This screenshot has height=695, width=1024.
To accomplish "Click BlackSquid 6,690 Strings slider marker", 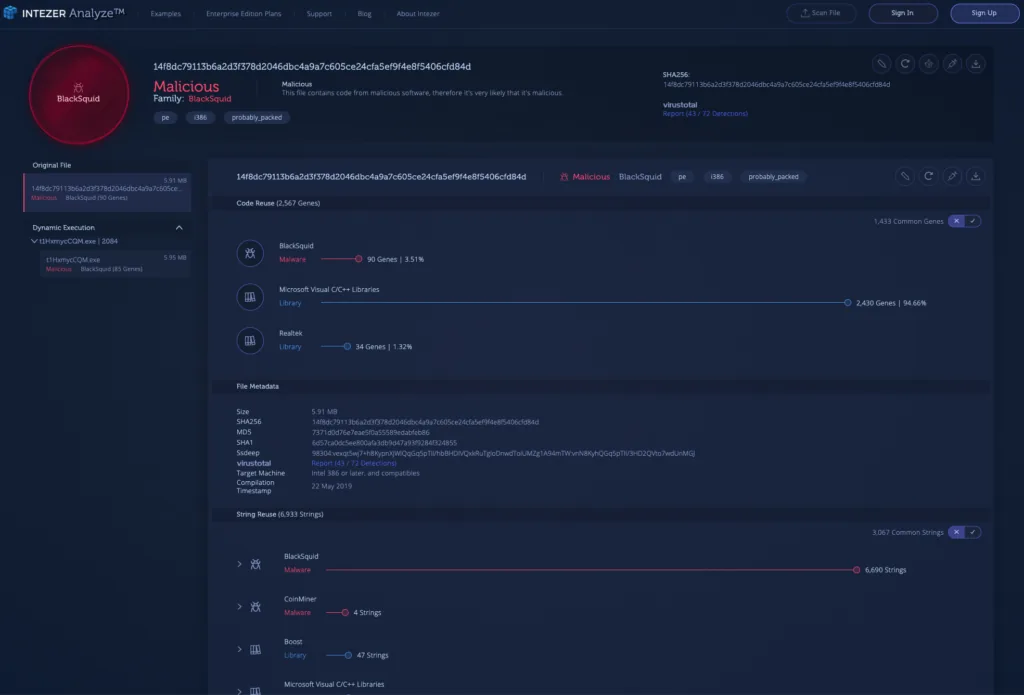I will pos(856,570).
